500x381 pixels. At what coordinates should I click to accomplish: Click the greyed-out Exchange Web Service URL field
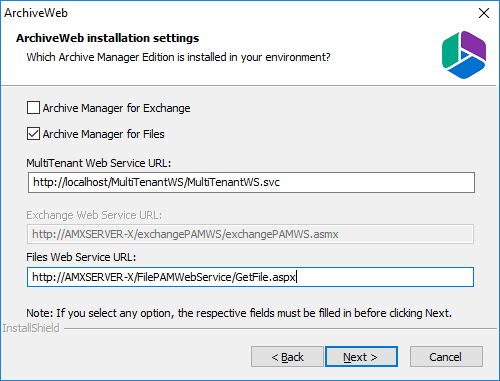(250, 234)
